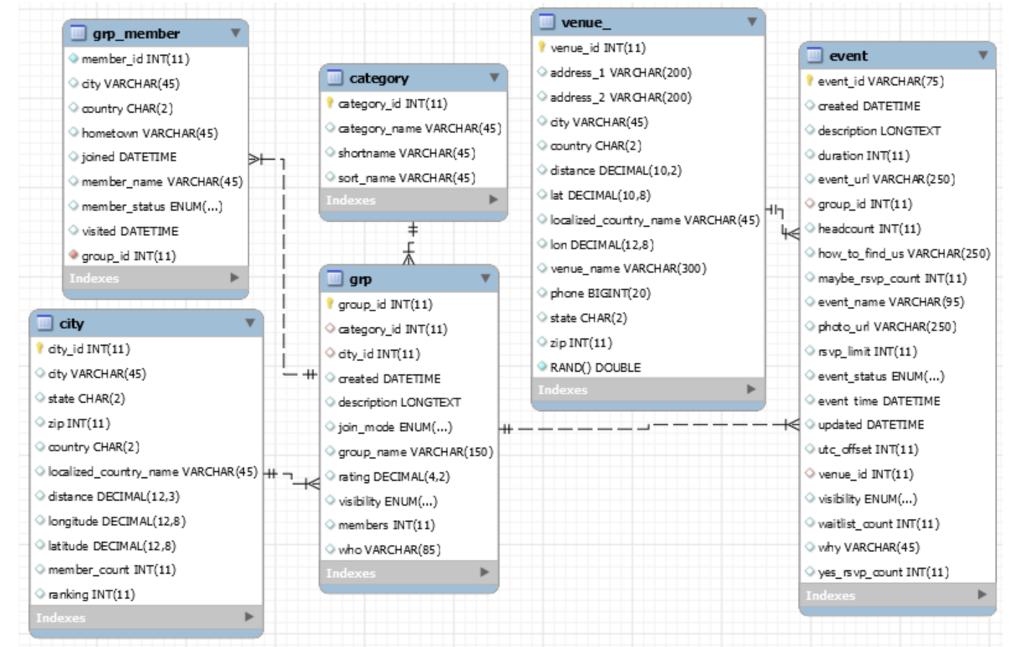Collapse the event table using its header arrow

click(x=983, y=57)
